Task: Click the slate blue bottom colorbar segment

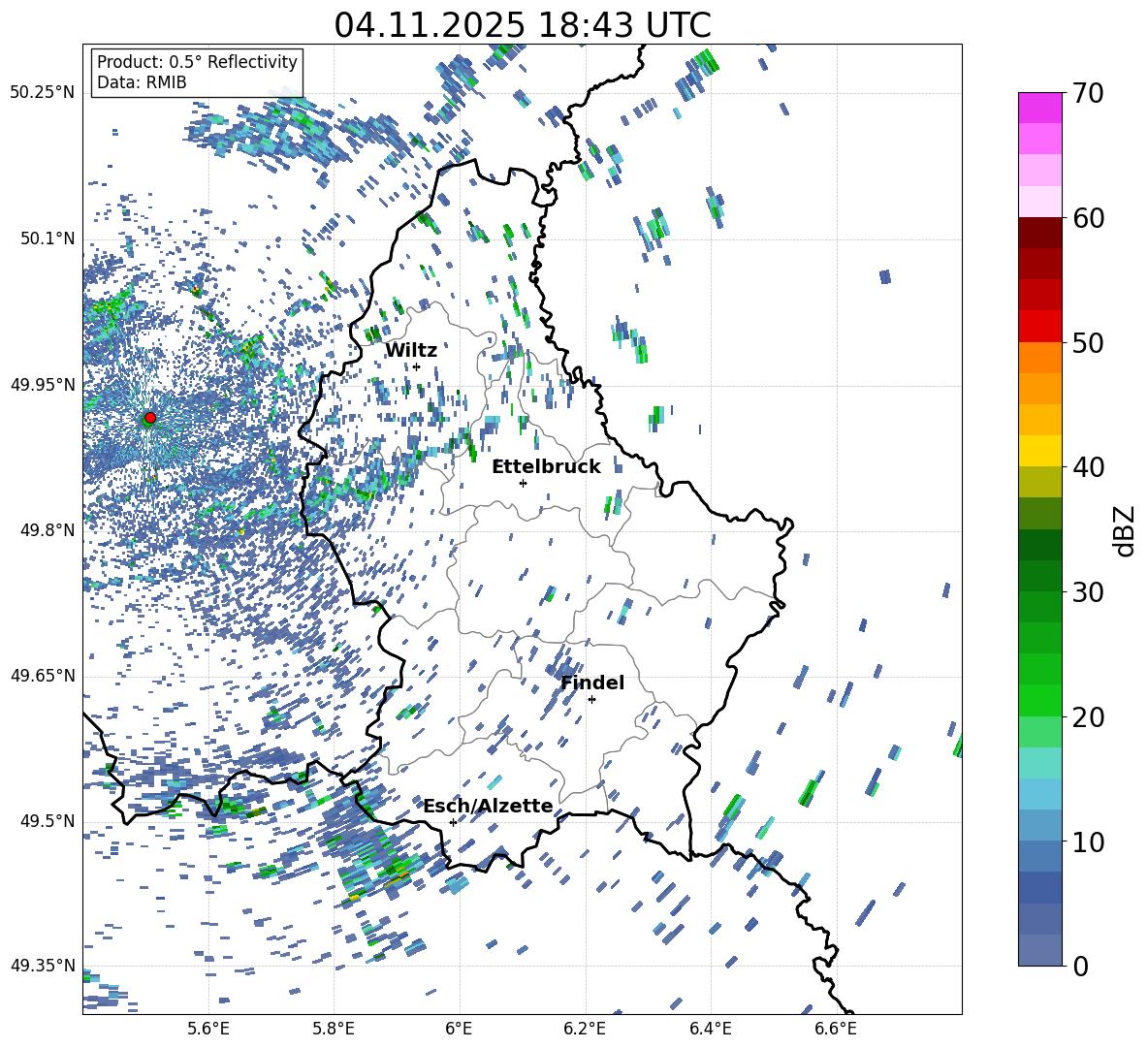Action: point(1039,950)
